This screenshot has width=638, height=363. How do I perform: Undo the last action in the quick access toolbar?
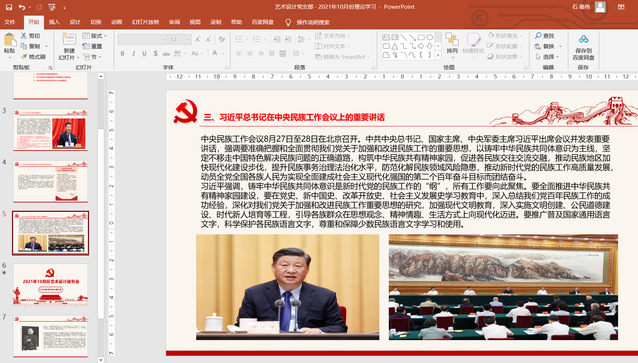[x=22, y=7]
